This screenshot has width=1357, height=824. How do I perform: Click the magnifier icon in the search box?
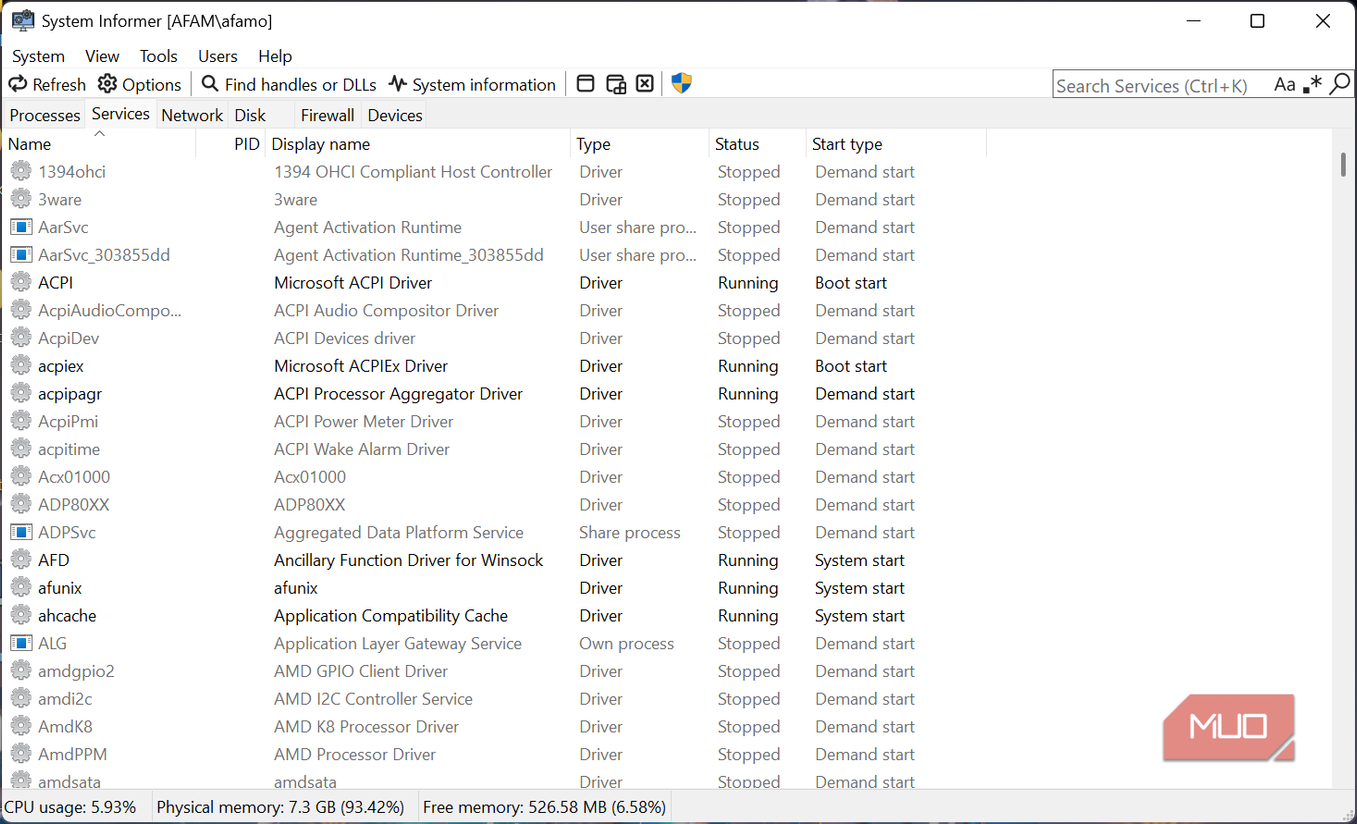(x=1340, y=85)
